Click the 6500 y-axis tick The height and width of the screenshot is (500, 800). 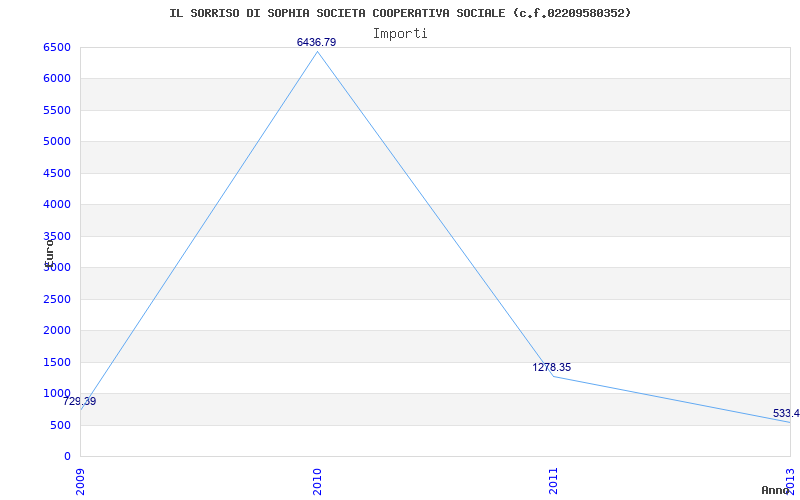coord(56,47)
